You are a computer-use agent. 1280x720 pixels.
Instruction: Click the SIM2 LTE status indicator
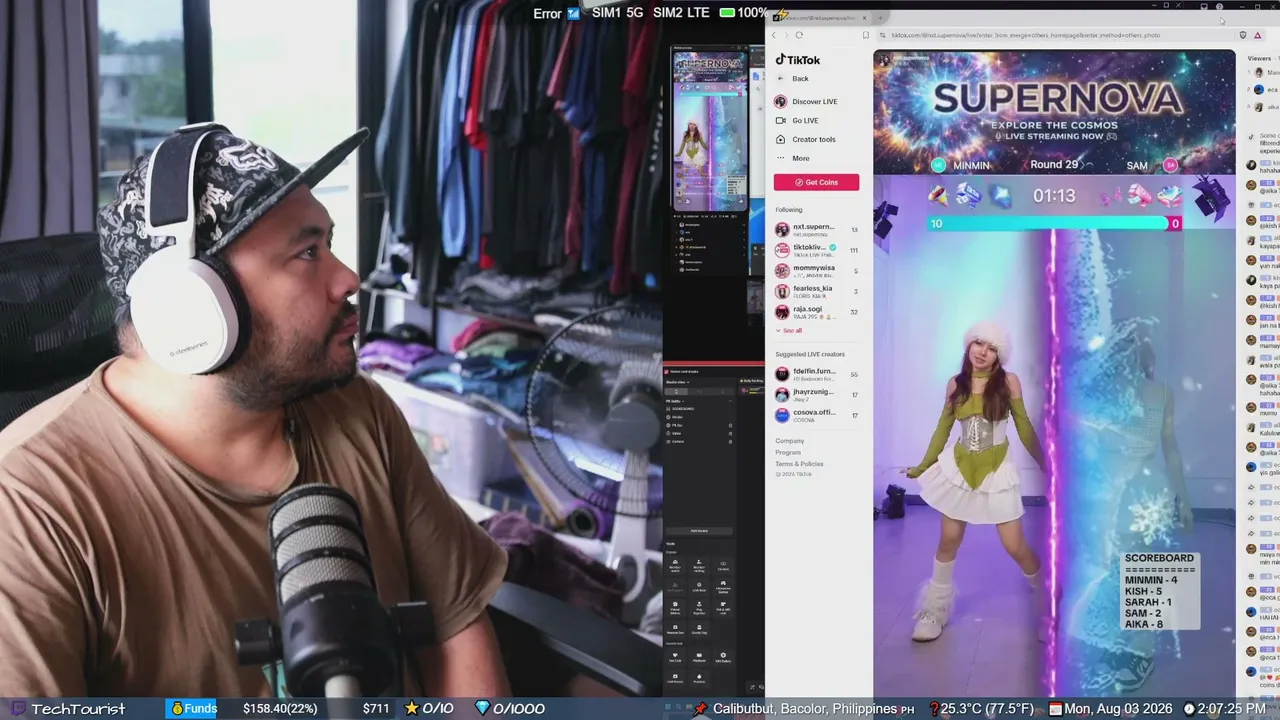pos(681,13)
